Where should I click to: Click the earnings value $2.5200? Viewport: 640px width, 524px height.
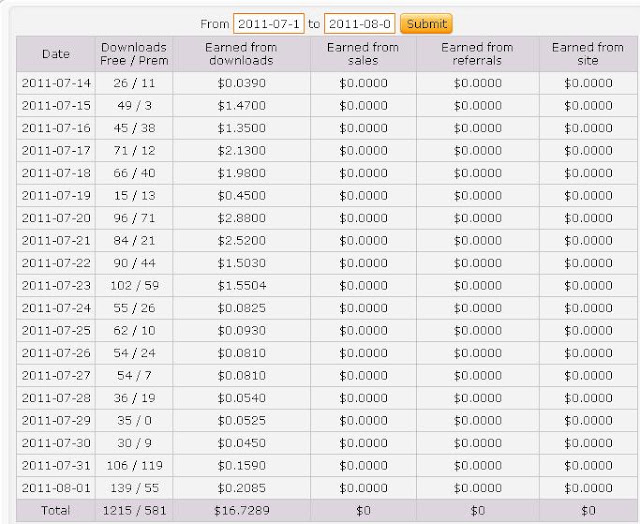(241, 240)
